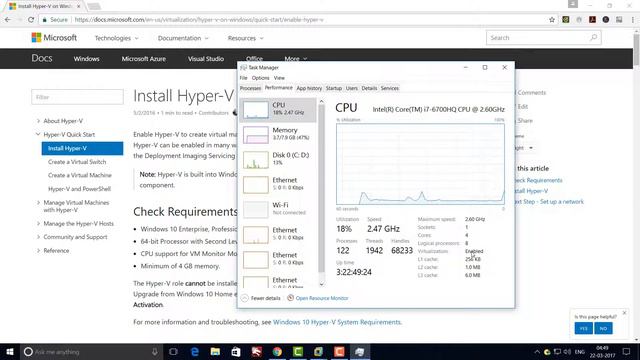Open the Windows Start menu
The image size is (640, 360).
tap(10, 351)
